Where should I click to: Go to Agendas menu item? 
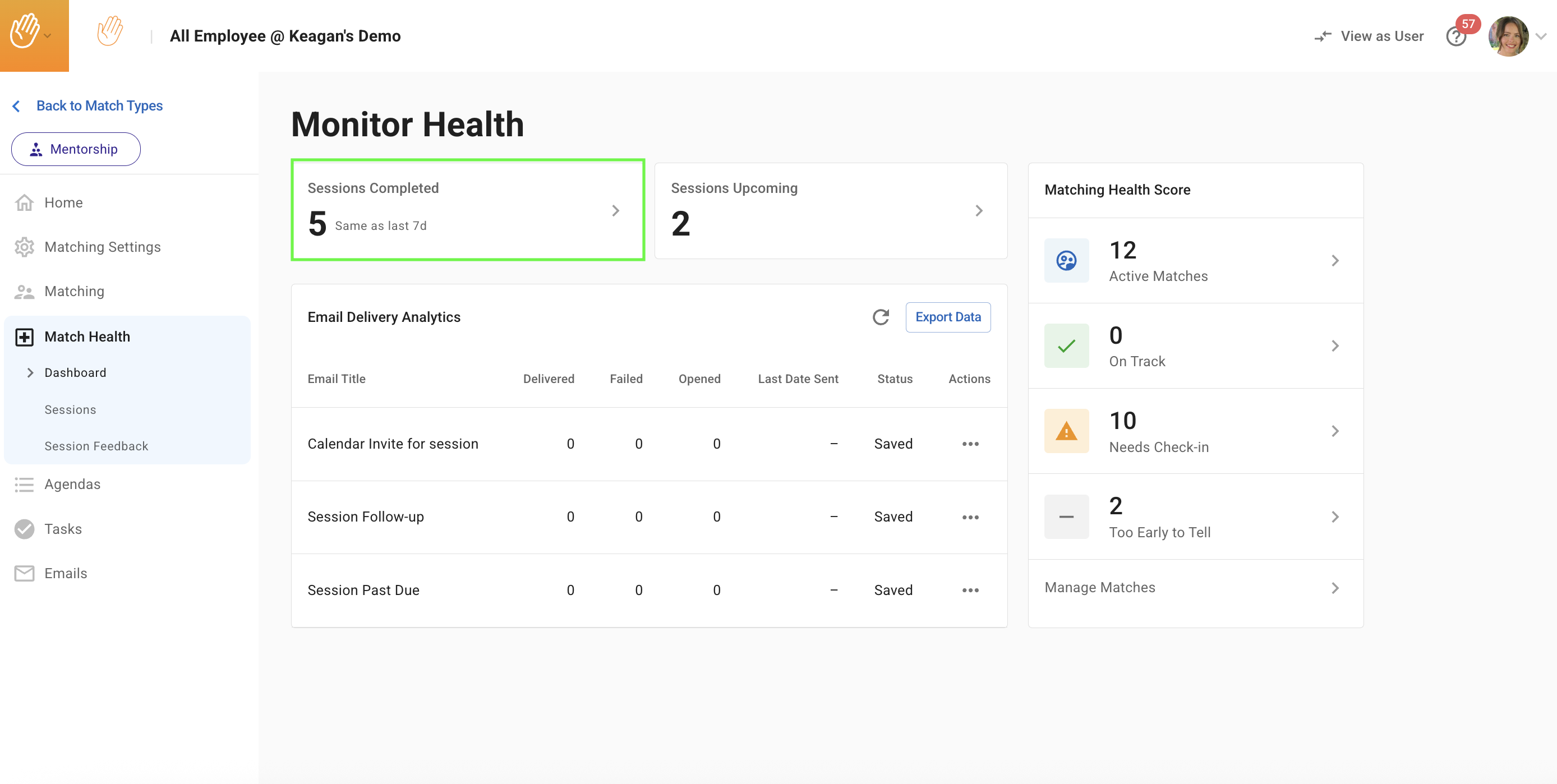tap(72, 484)
